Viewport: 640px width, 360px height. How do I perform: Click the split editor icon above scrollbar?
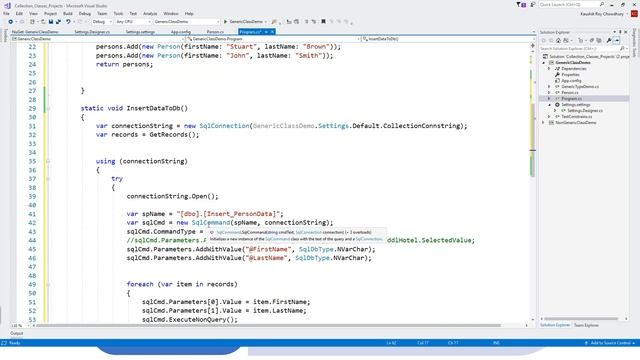pyautogui.click(x=533, y=46)
